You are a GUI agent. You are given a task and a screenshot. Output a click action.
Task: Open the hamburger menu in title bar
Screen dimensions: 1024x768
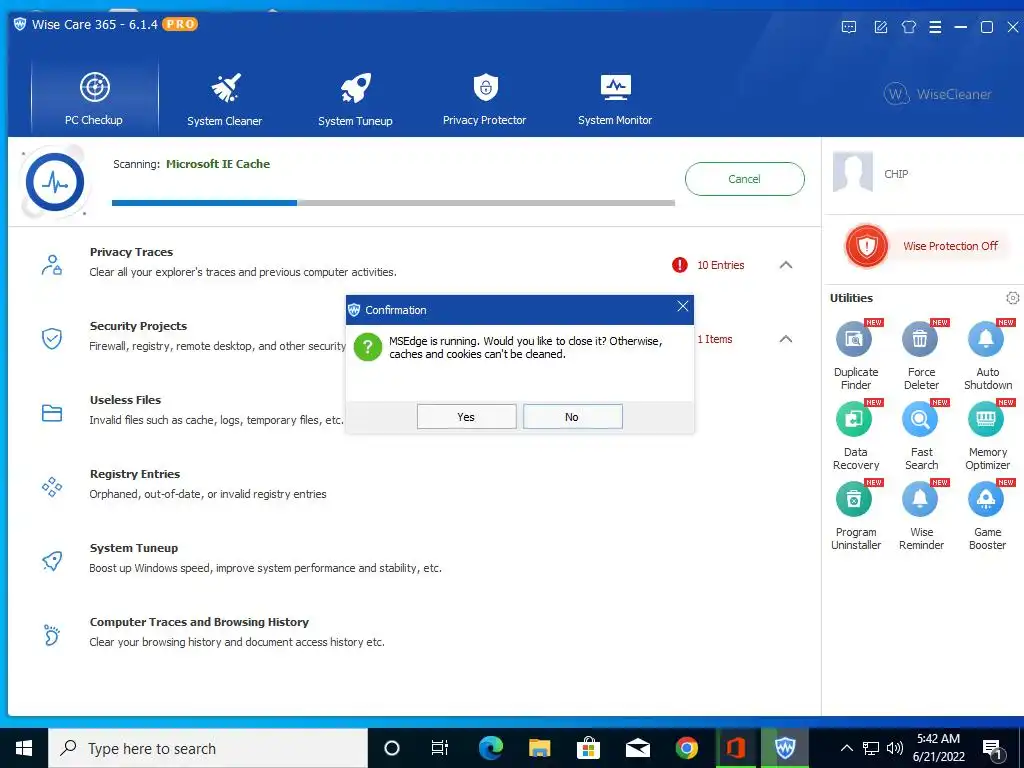(935, 27)
